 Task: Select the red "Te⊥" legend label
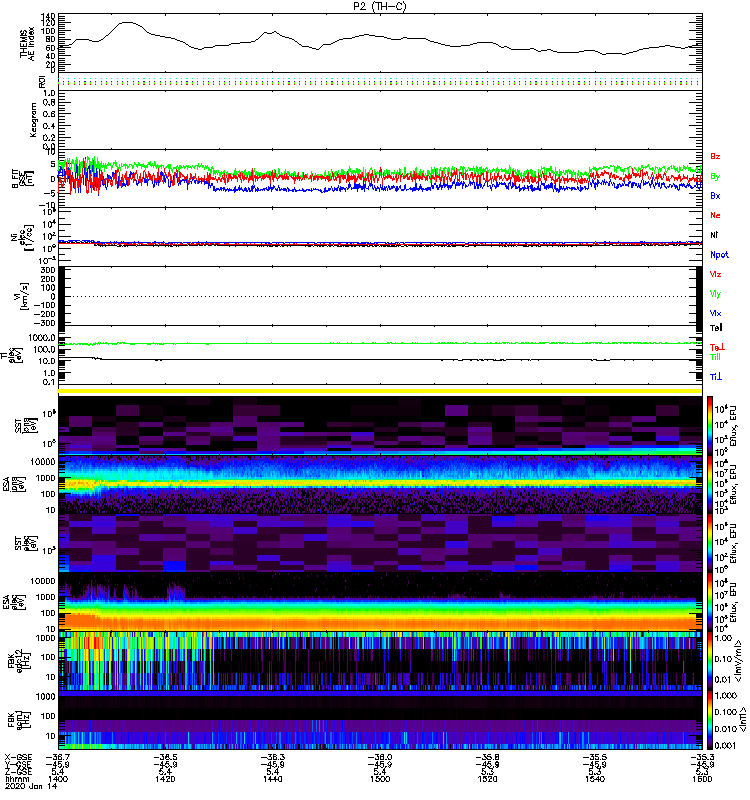point(717,347)
